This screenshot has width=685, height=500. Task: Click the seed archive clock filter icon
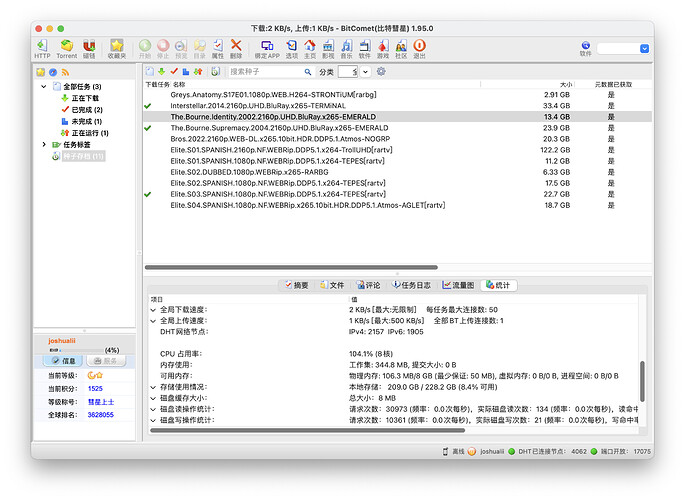(x=215, y=72)
